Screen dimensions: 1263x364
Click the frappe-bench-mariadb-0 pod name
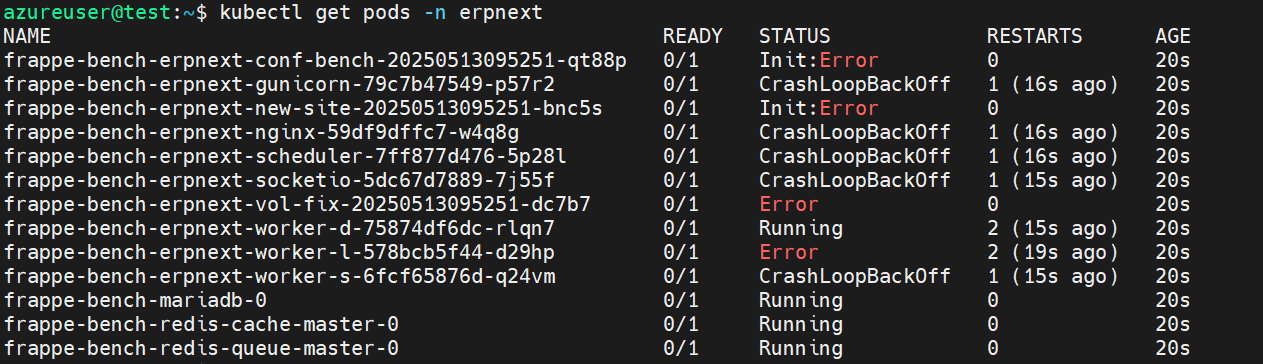[135, 300]
